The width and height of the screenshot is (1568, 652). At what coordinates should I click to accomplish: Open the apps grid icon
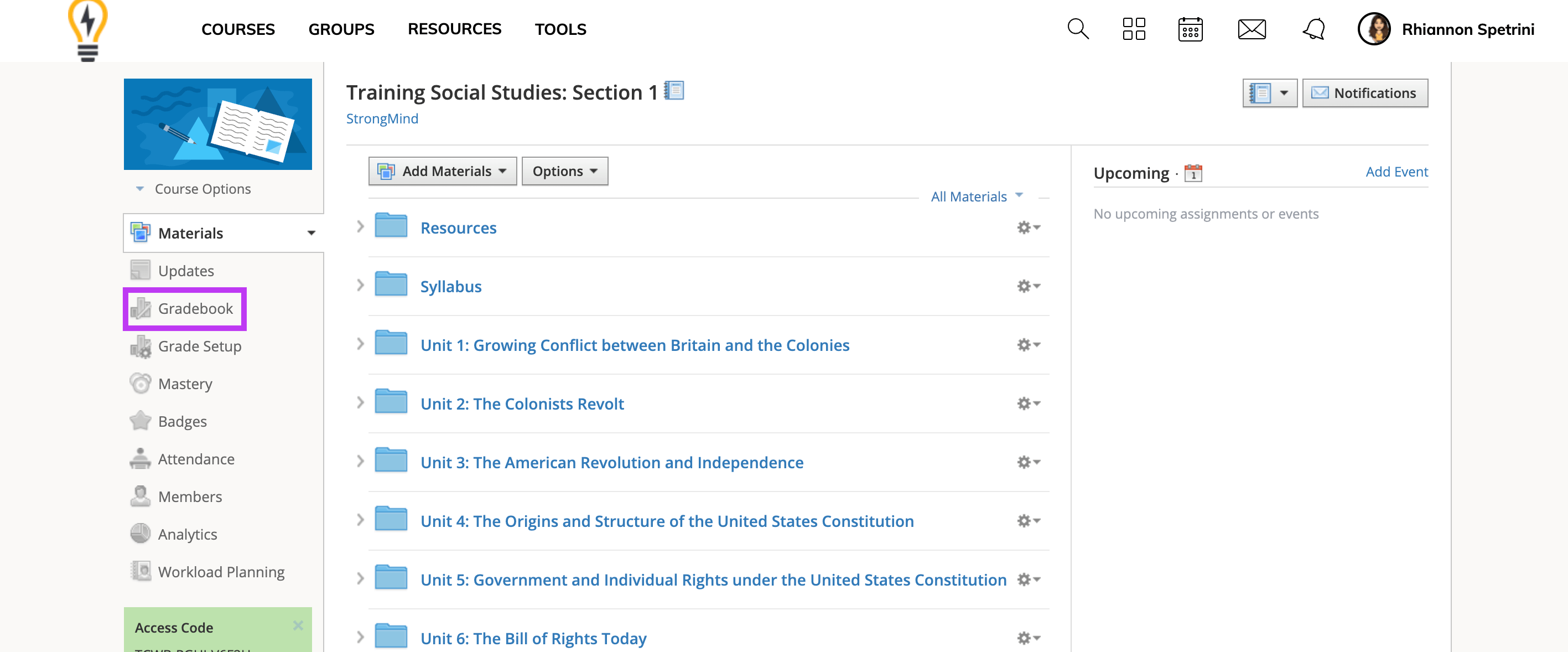1133,29
